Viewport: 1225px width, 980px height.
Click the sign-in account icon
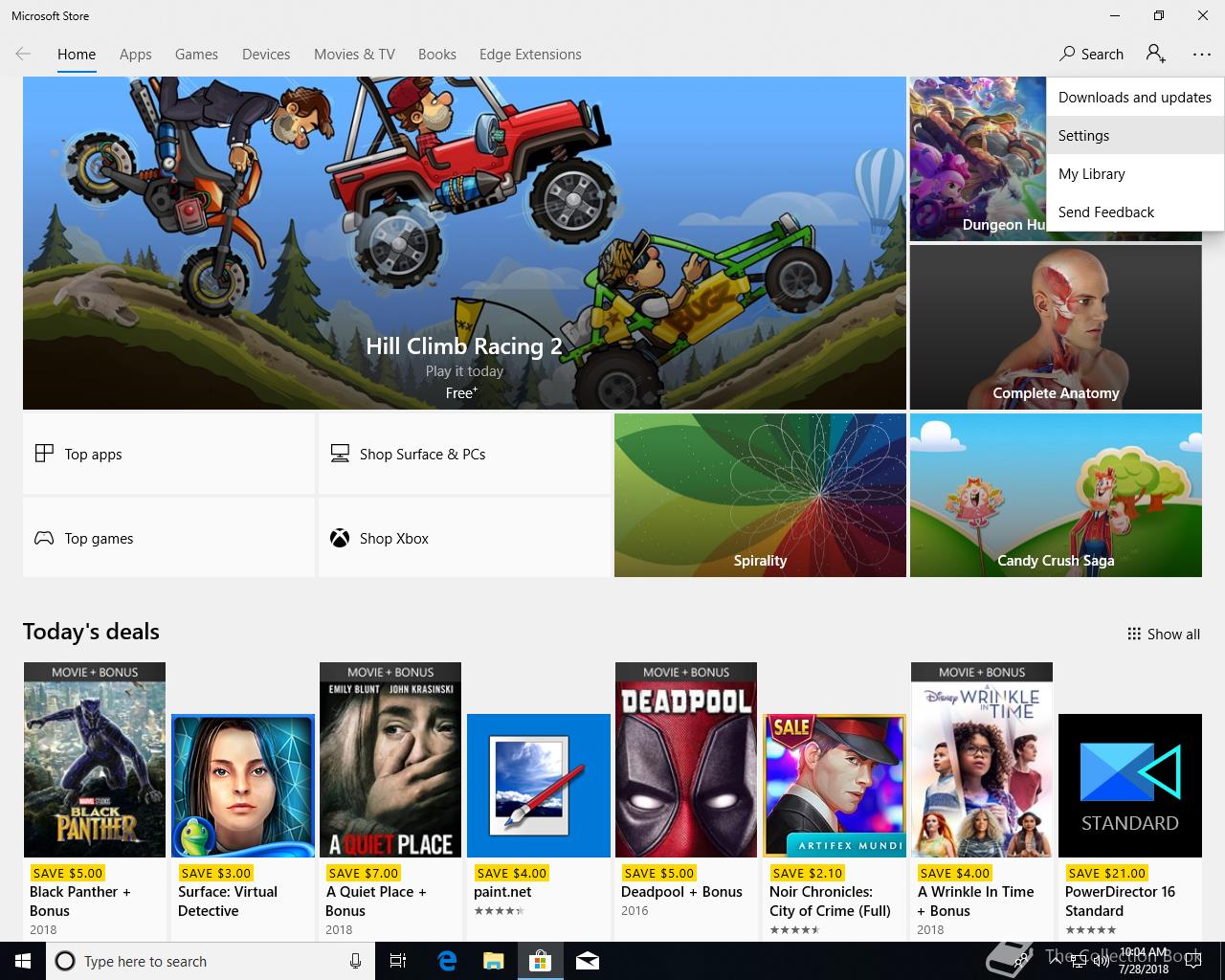click(x=1156, y=55)
